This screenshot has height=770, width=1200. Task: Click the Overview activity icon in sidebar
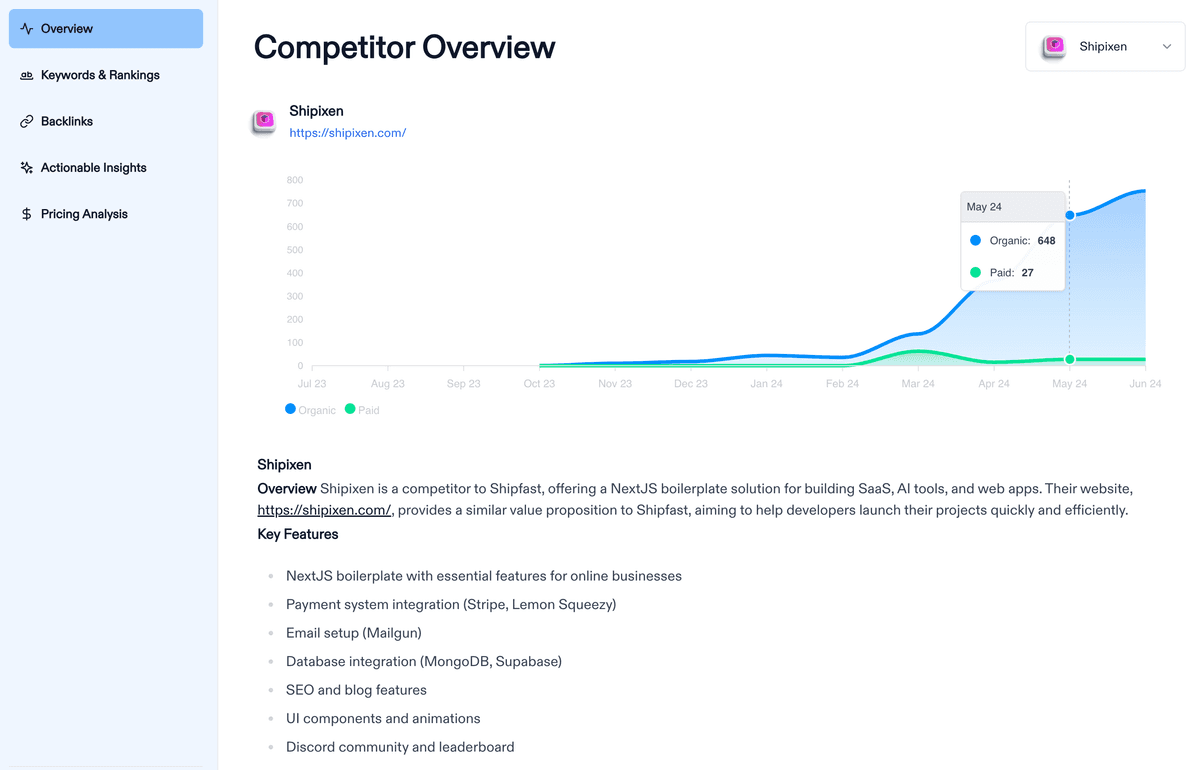27,28
